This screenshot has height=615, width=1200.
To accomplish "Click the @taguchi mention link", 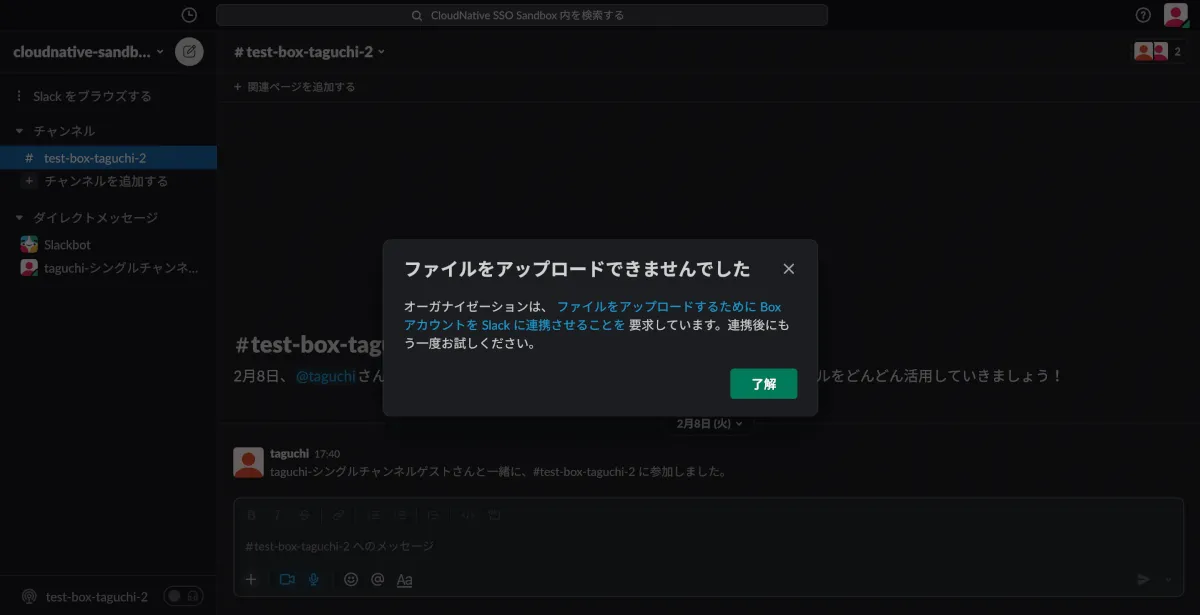I will click(326, 376).
